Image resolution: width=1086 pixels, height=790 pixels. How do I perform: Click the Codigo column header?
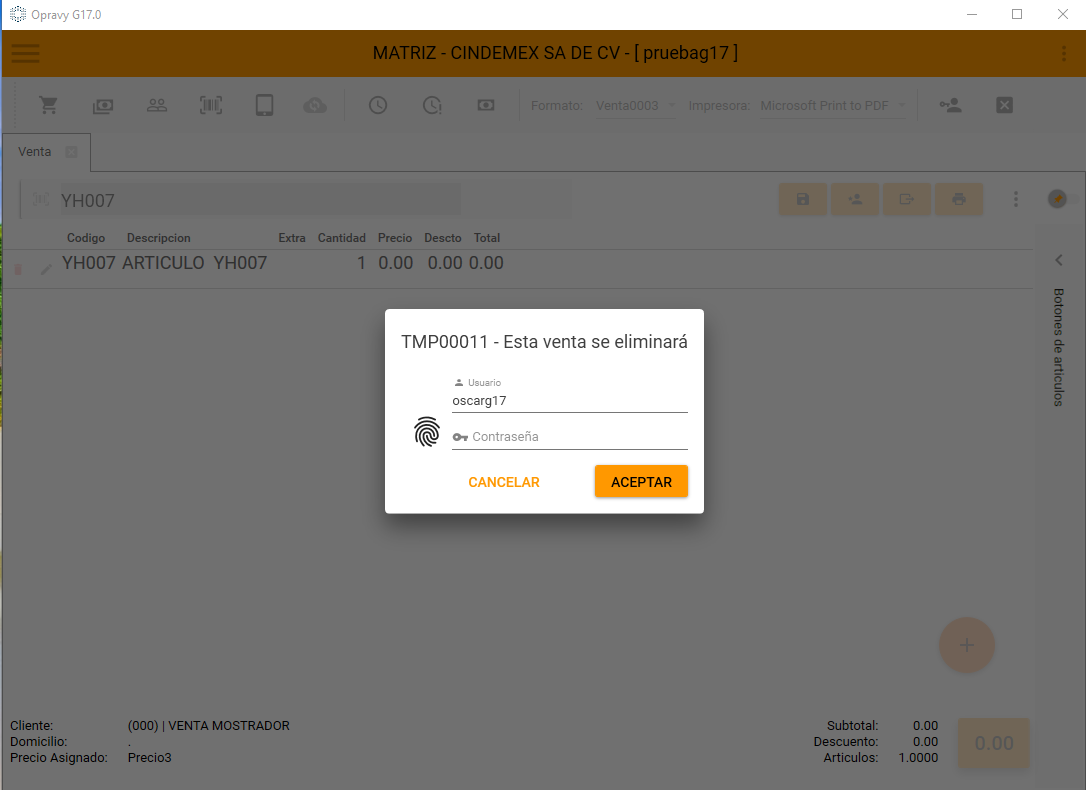pyautogui.click(x=86, y=237)
